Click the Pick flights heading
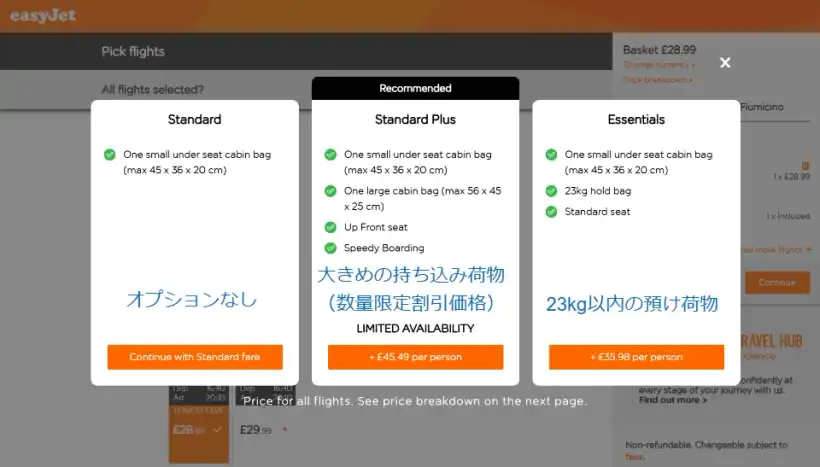The height and width of the screenshot is (467, 820). [x=133, y=51]
